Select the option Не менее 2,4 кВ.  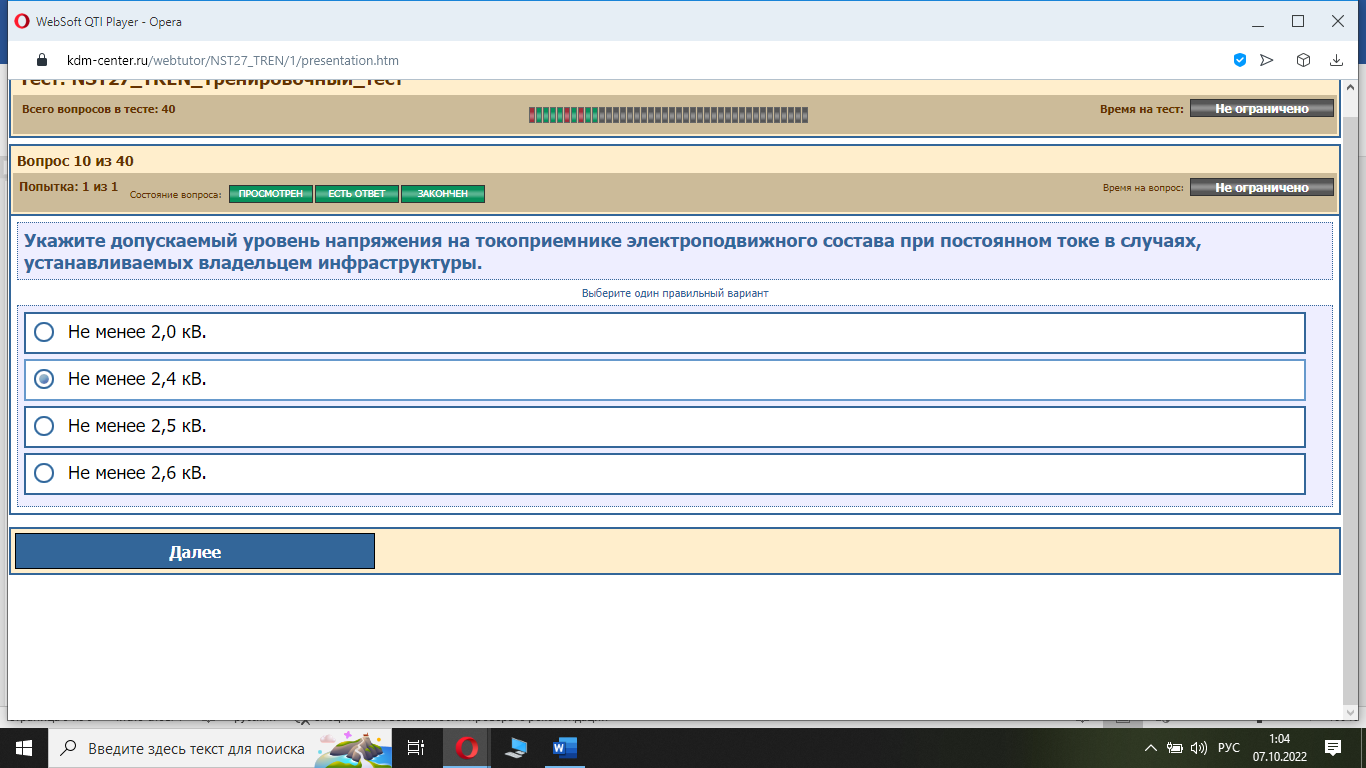coord(665,379)
